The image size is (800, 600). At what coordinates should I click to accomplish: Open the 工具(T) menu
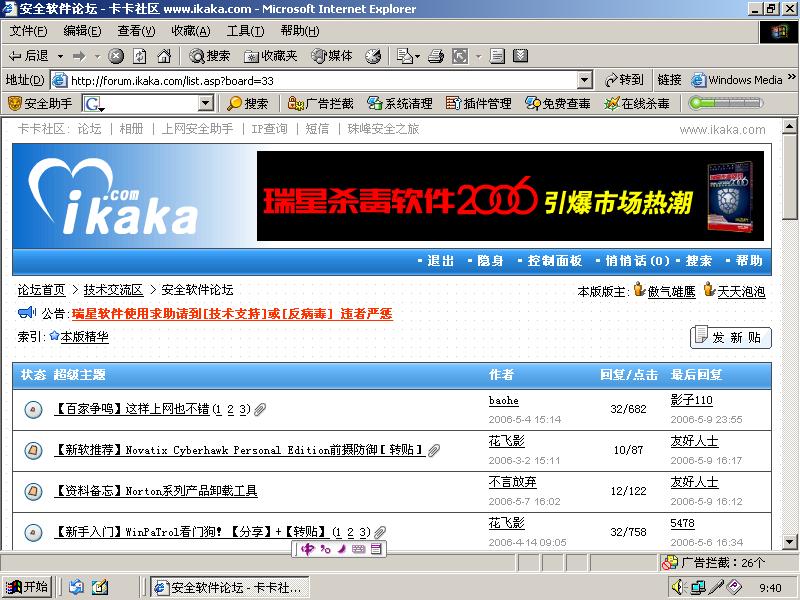click(245, 31)
